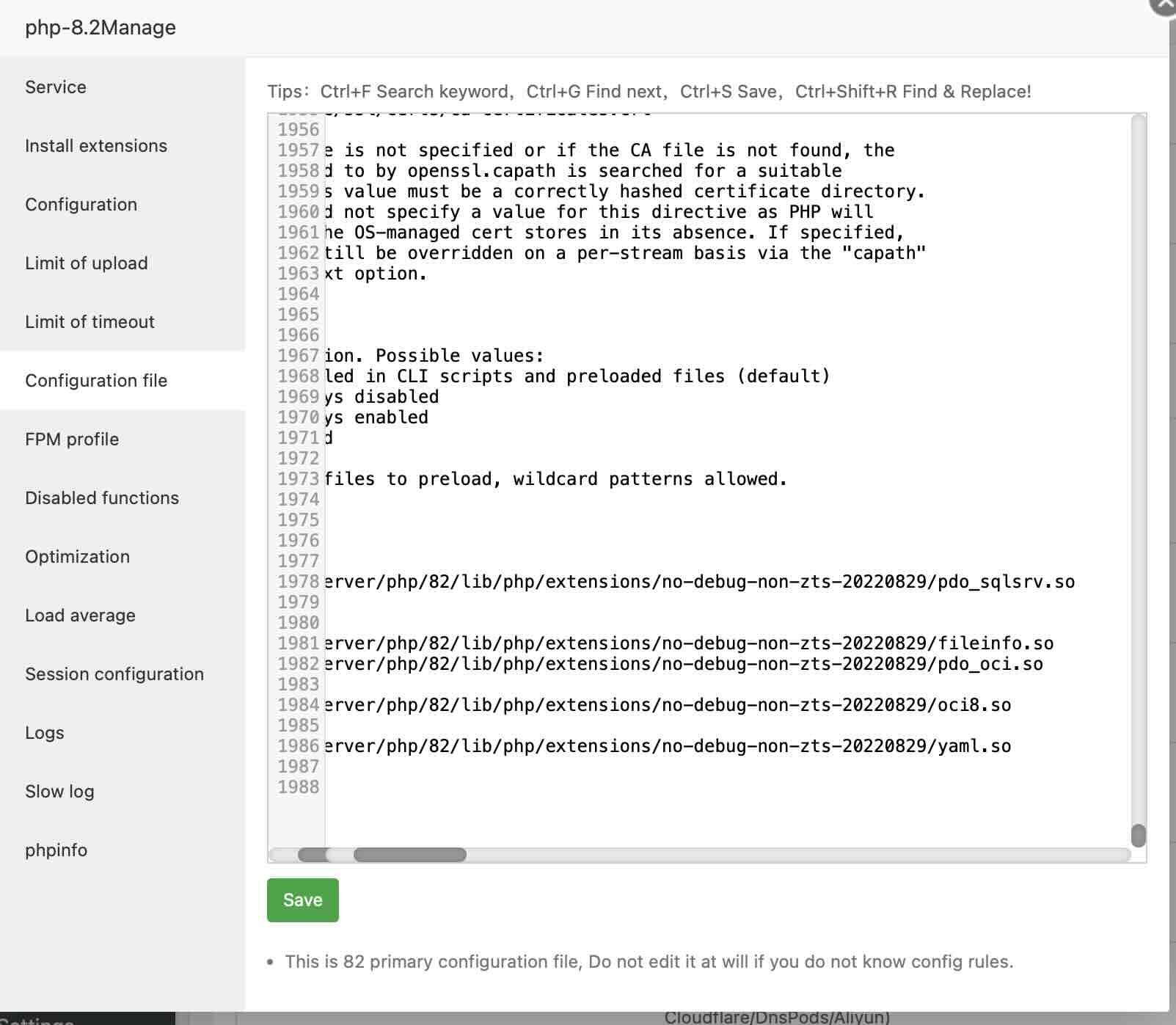The width and height of the screenshot is (1176, 1025).
Task: Place cursor on the yaml.so extension line
Action: tap(666, 746)
